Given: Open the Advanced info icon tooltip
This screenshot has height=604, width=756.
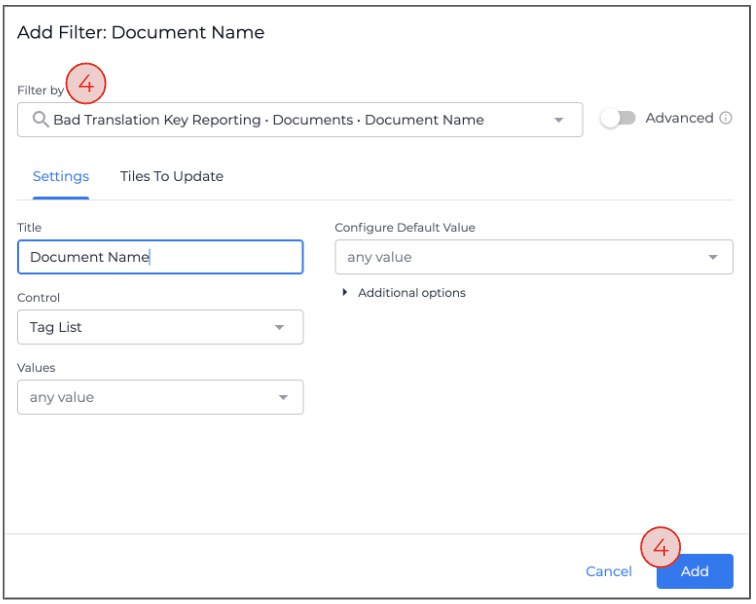Looking at the screenshot, I should pyautogui.click(x=726, y=118).
